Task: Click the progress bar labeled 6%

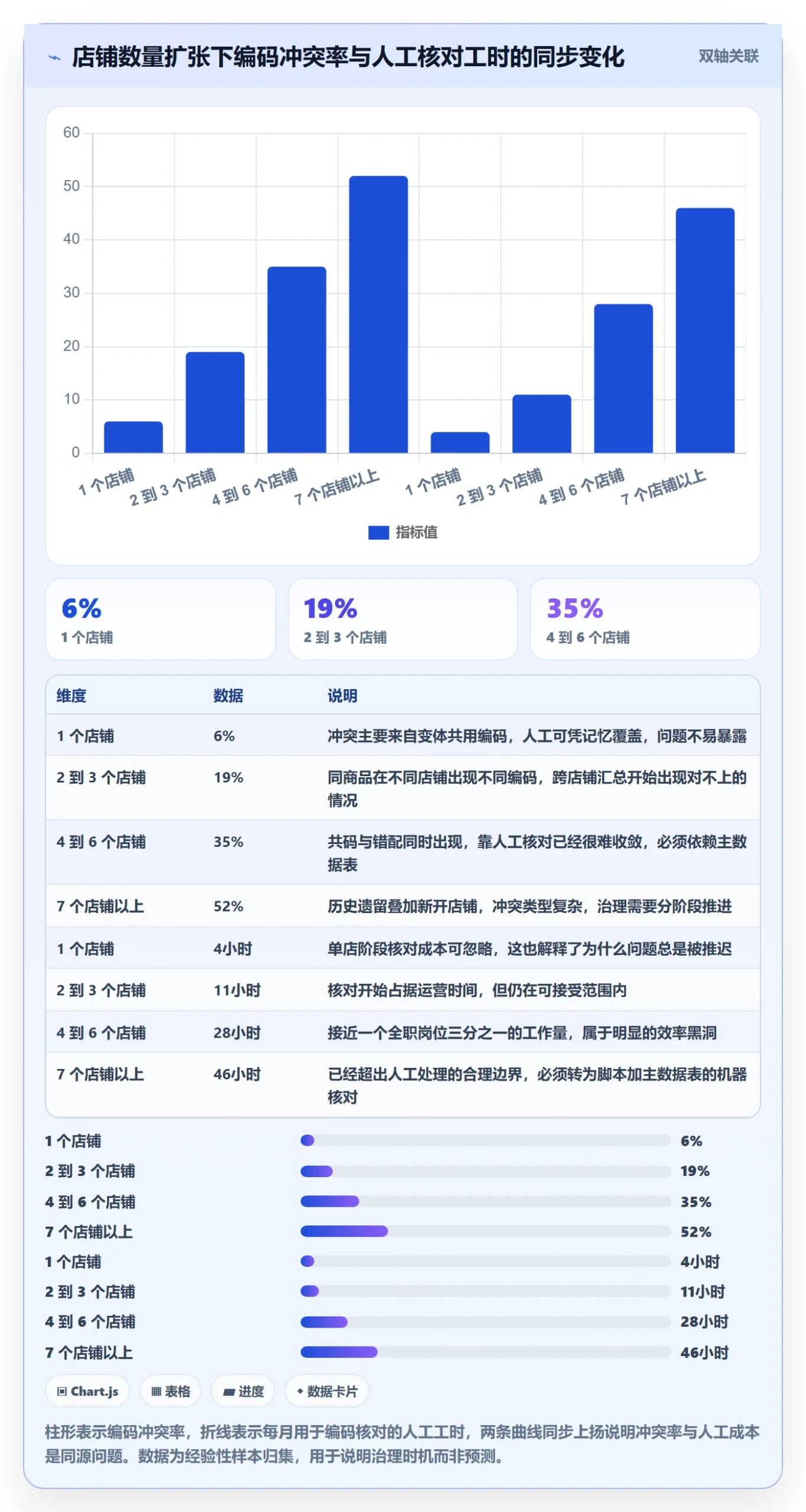Action: click(x=485, y=1140)
